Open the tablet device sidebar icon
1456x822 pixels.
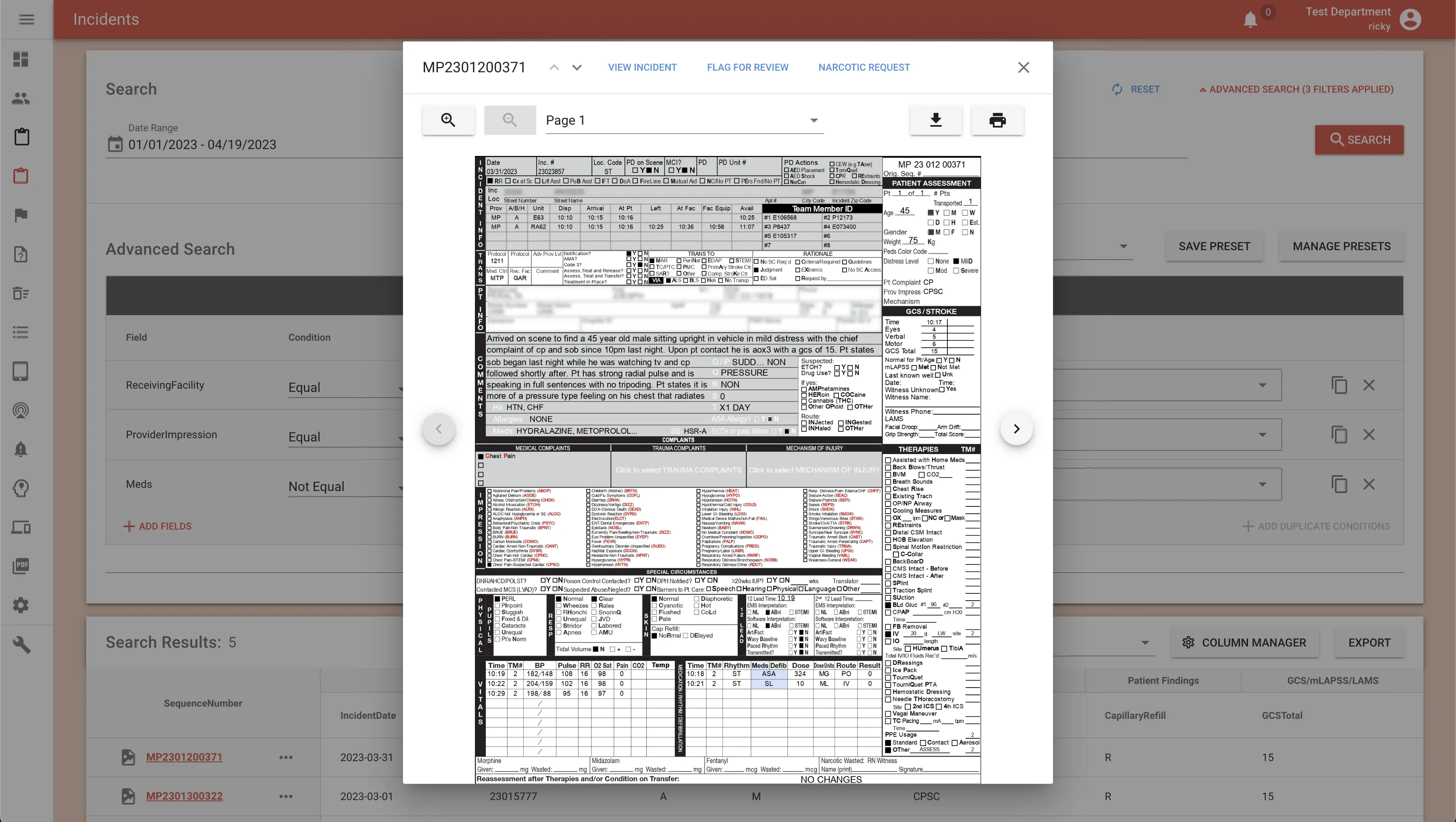pyautogui.click(x=21, y=371)
